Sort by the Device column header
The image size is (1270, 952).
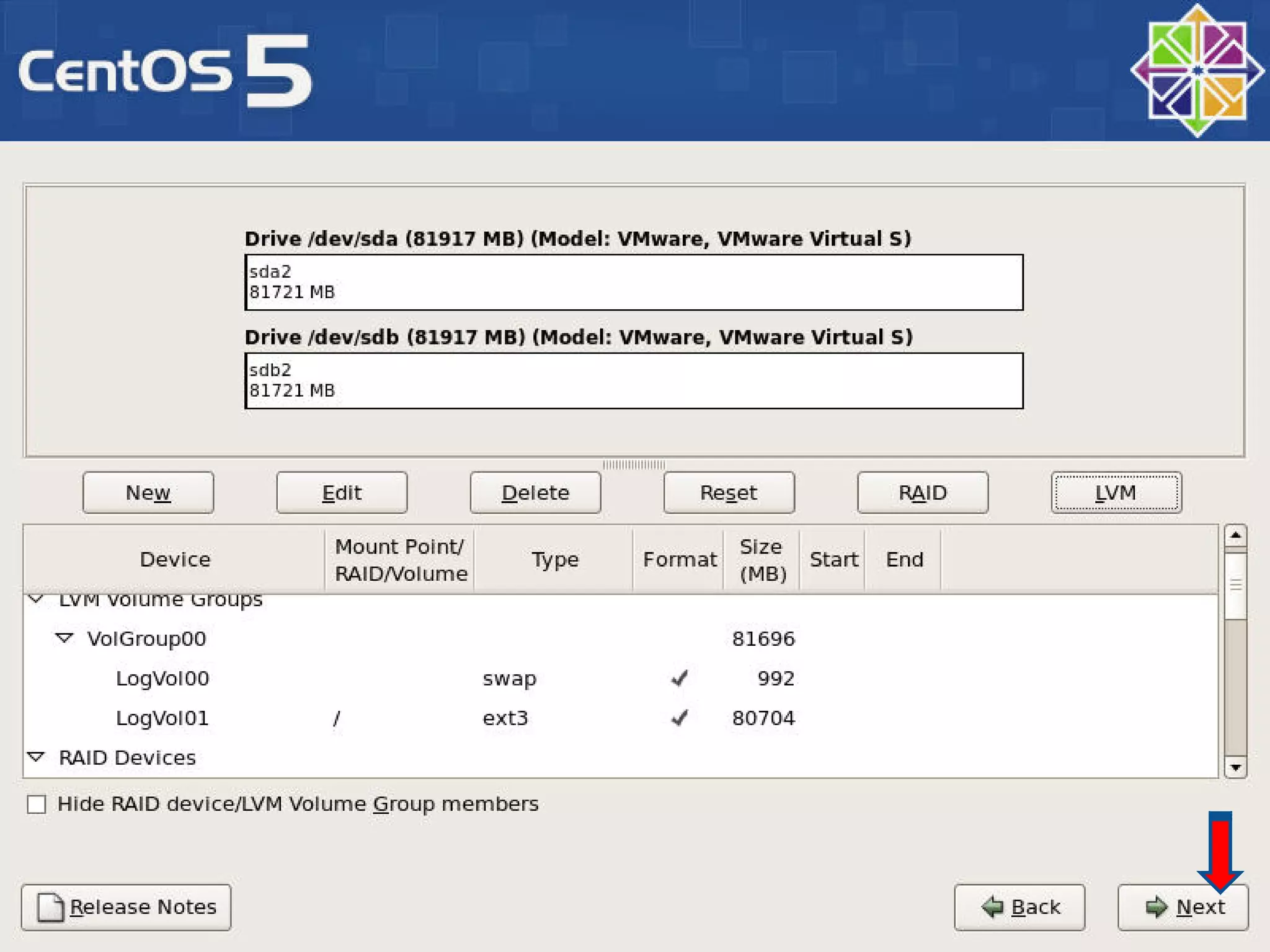coord(175,560)
